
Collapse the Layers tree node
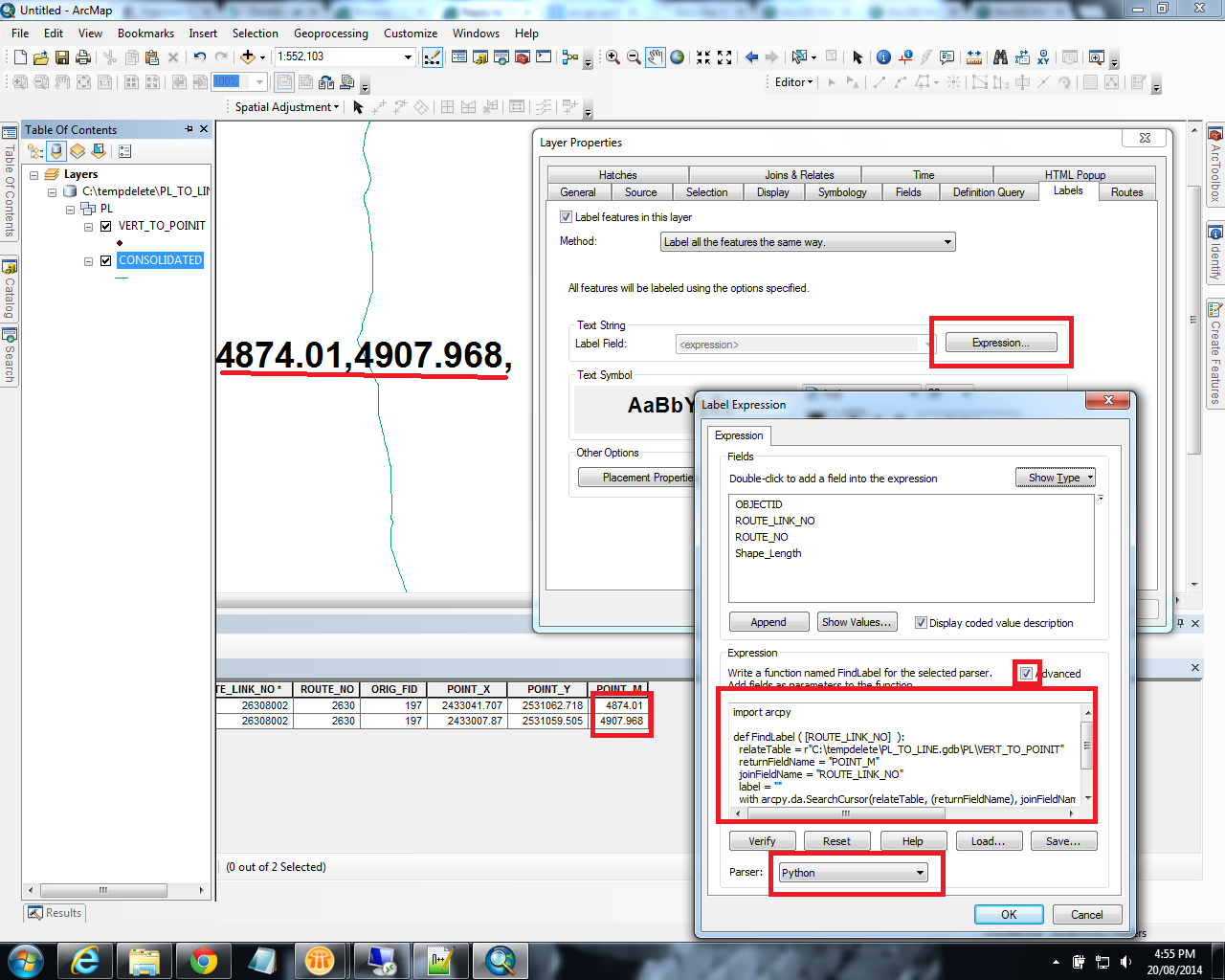point(34,175)
